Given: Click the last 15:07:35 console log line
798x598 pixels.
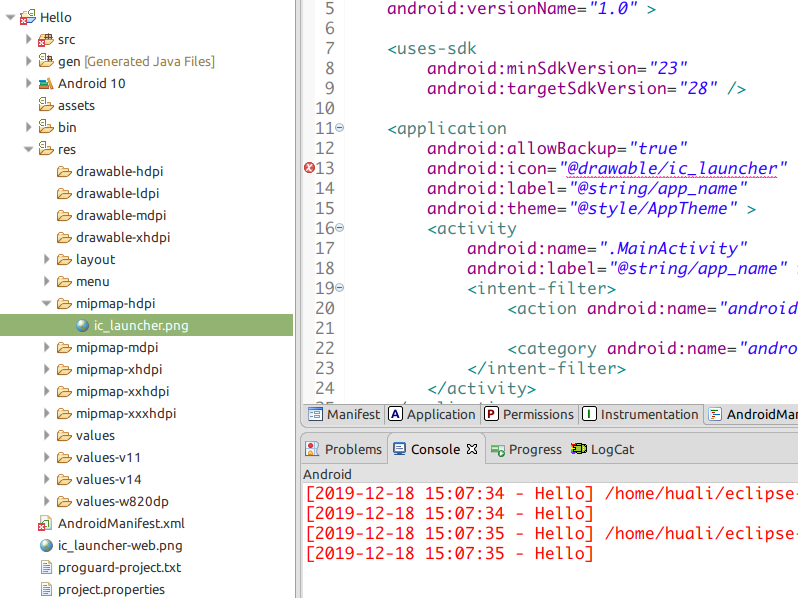Looking at the screenshot, I should pyautogui.click(x=449, y=553).
